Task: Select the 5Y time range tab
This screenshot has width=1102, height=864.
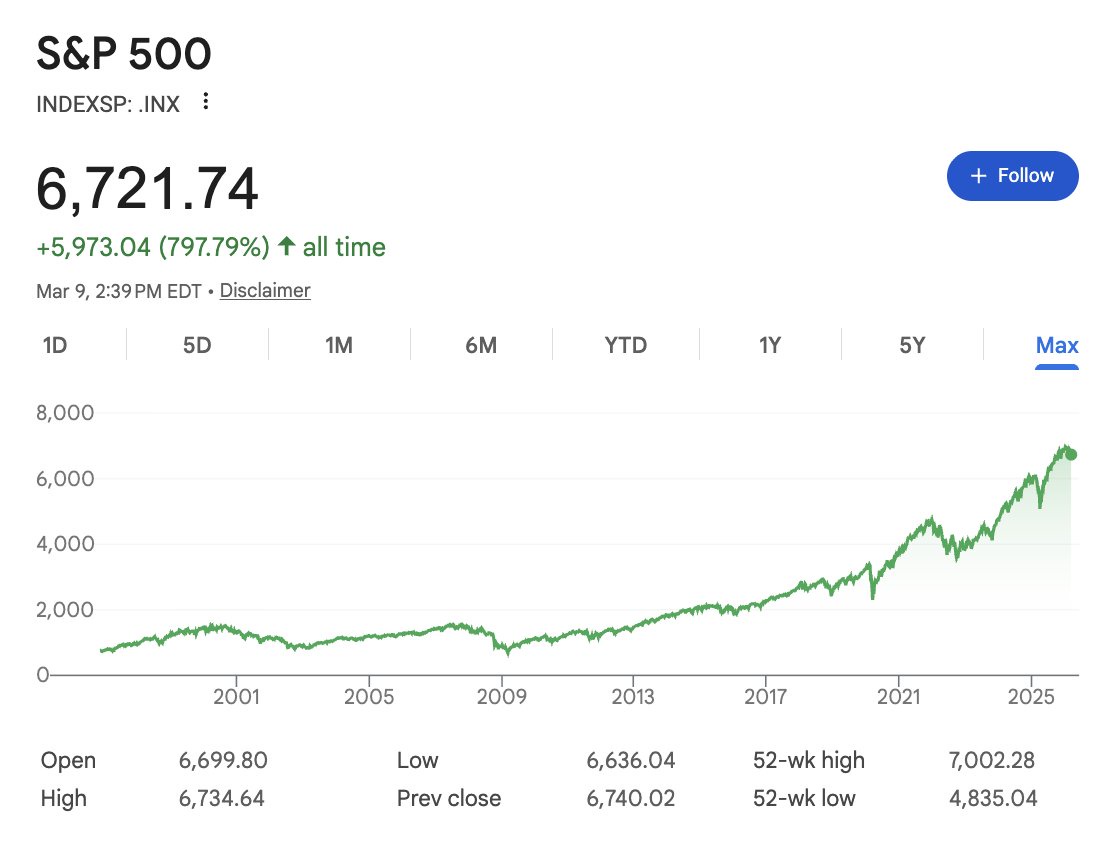Action: (x=912, y=346)
